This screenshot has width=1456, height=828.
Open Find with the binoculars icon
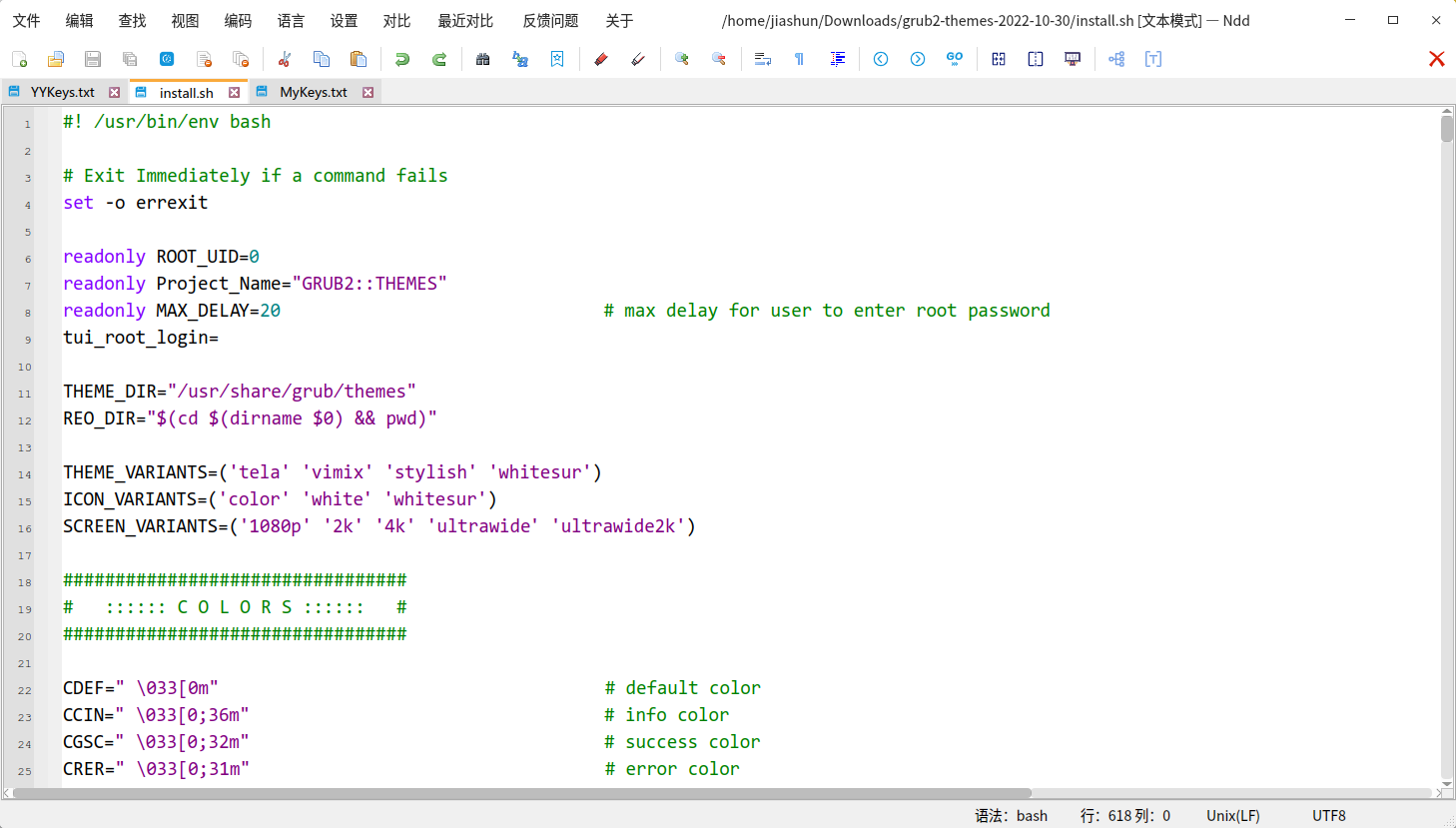[483, 60]
